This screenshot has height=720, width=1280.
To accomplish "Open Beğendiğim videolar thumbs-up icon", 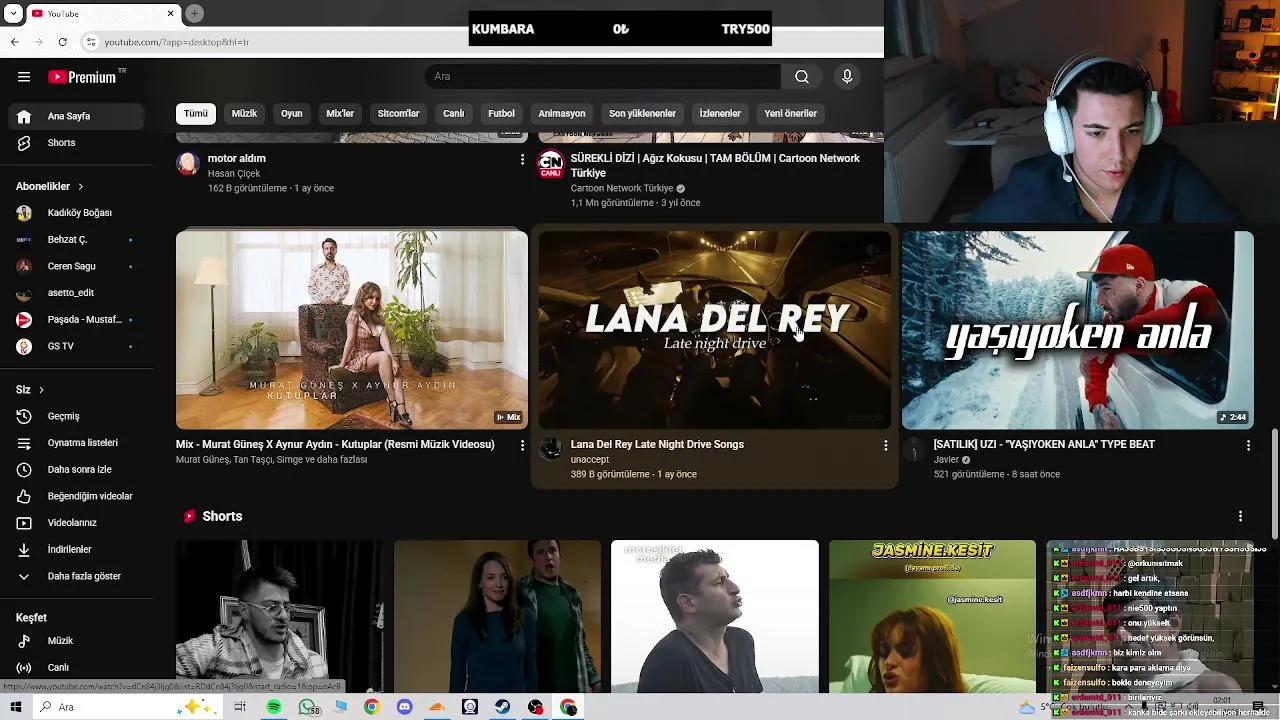I will point(24,496).
